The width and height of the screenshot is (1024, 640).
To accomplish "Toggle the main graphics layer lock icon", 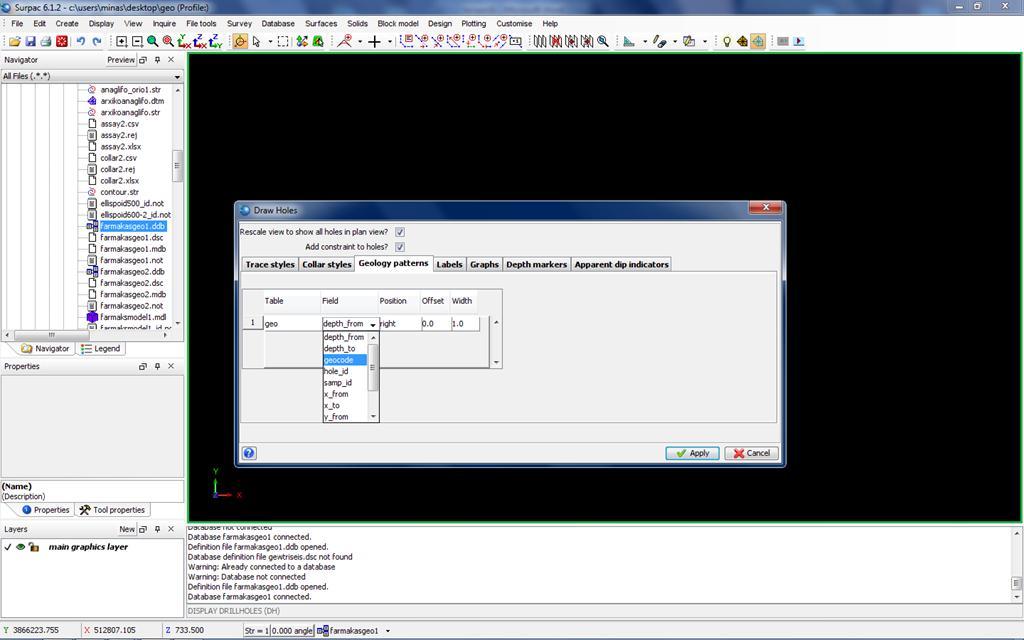I will (34, 547).
